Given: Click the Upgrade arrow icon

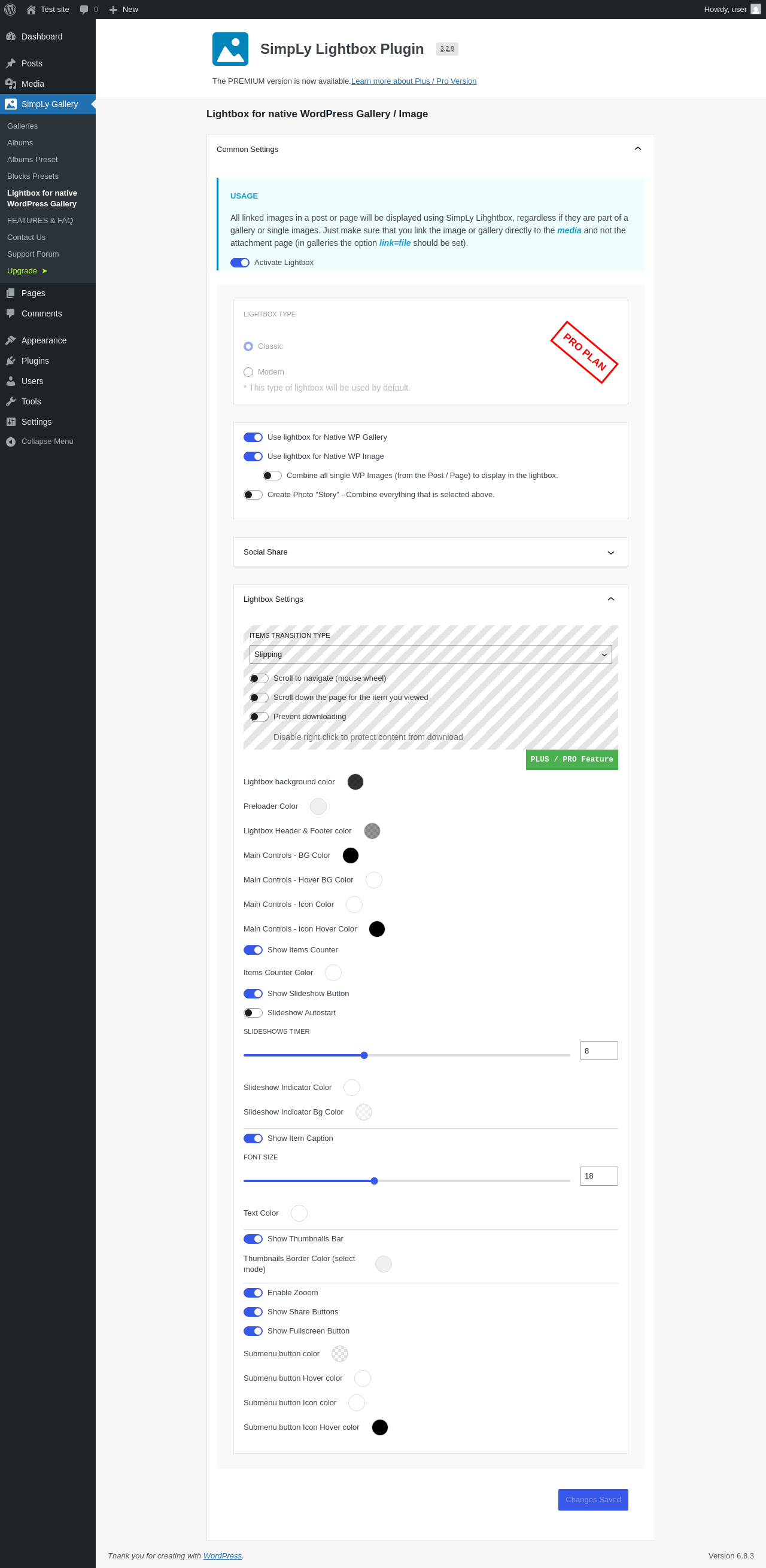Looking at the screenshot, I should pos(44,271).
